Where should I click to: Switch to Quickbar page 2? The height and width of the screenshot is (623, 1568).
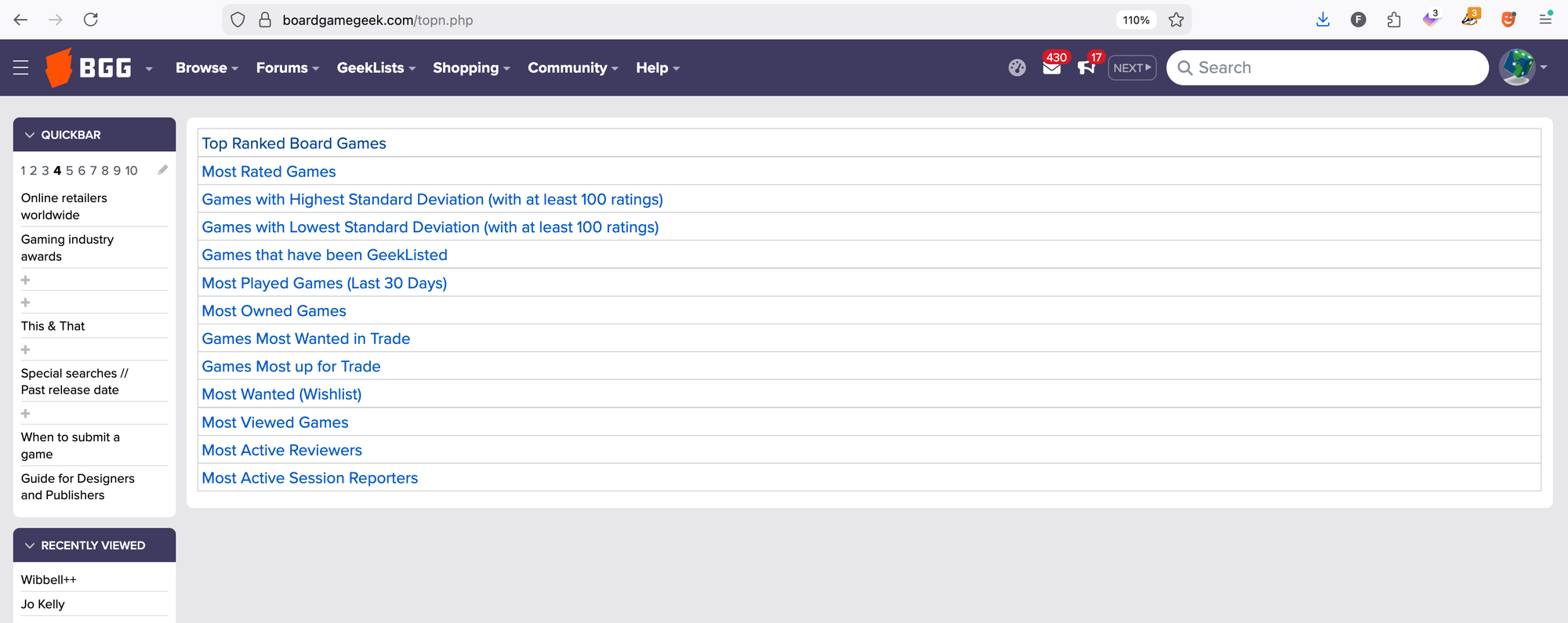tap(34, 170)
